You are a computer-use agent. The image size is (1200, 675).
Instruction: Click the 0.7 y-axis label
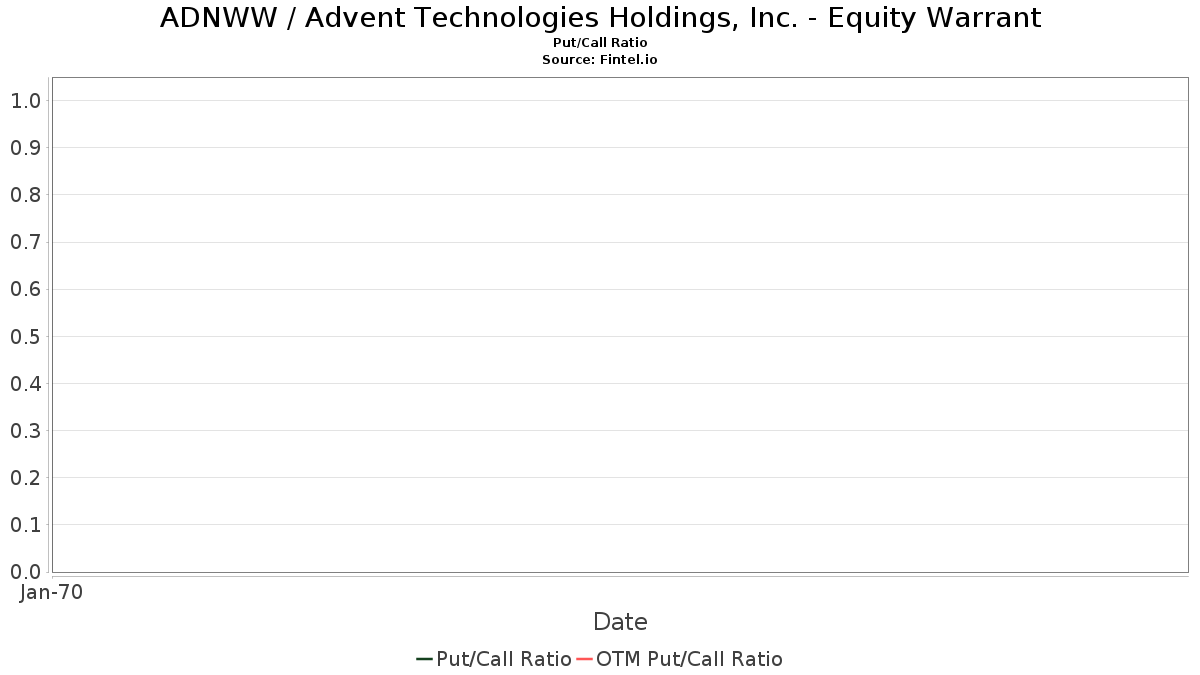[25, 242]
